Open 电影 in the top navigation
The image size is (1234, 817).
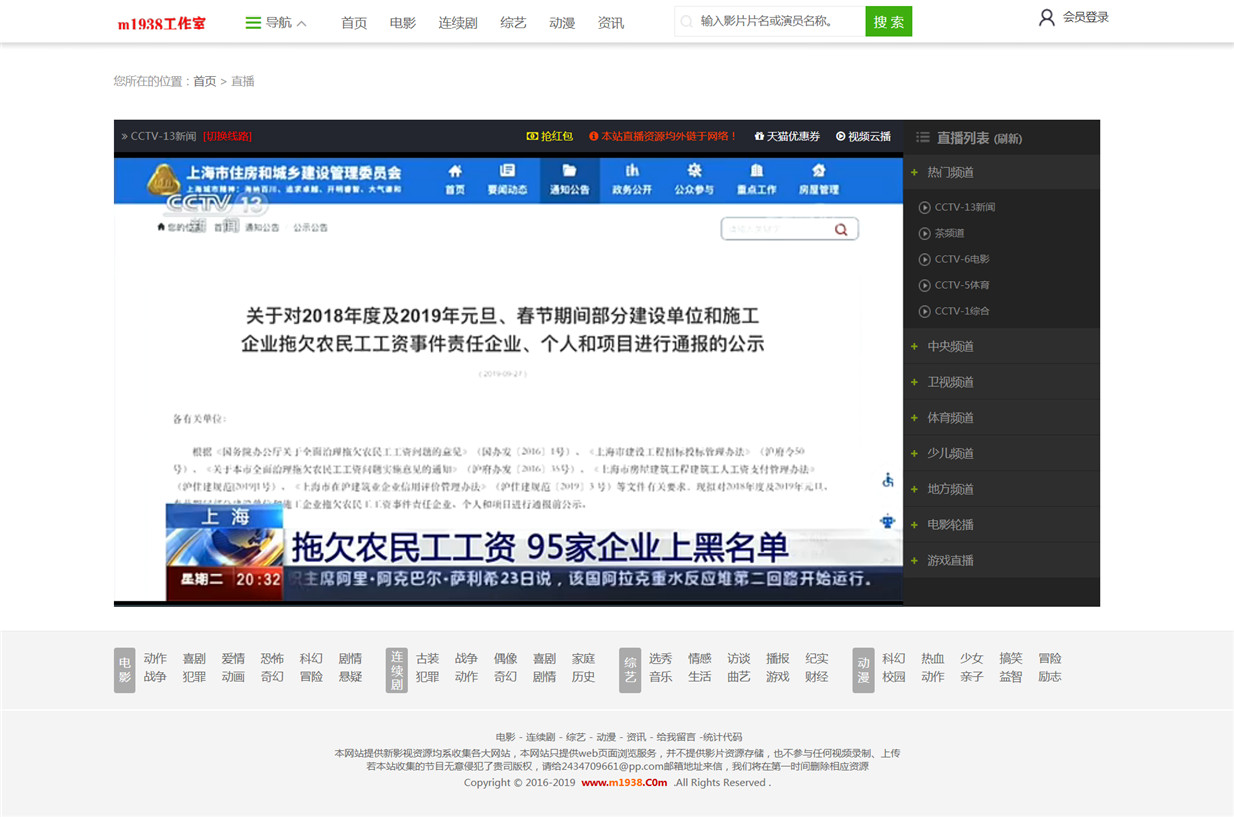coord(403,22)
